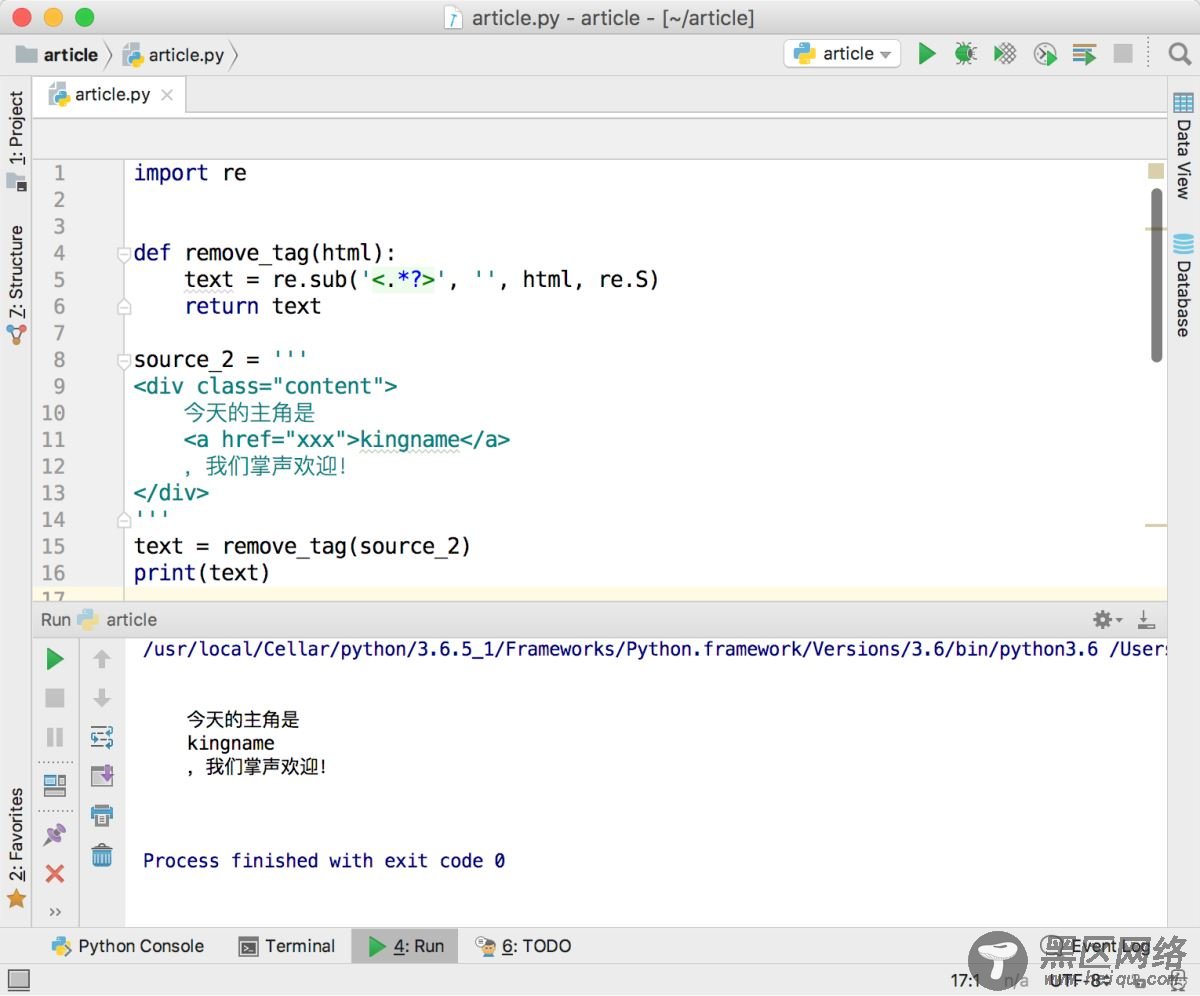Click the Run panel stop square

pos(55,698)
